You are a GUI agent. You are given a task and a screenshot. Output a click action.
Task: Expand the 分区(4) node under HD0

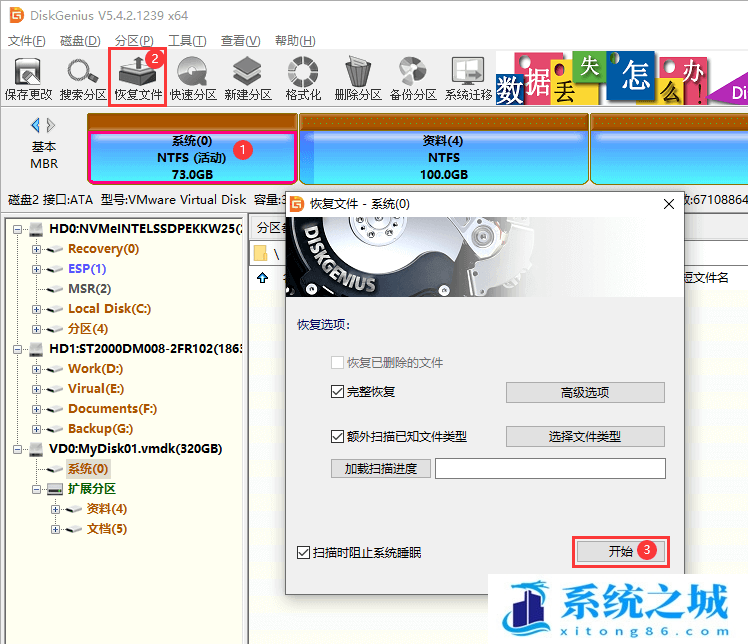[x=36, y=329]
